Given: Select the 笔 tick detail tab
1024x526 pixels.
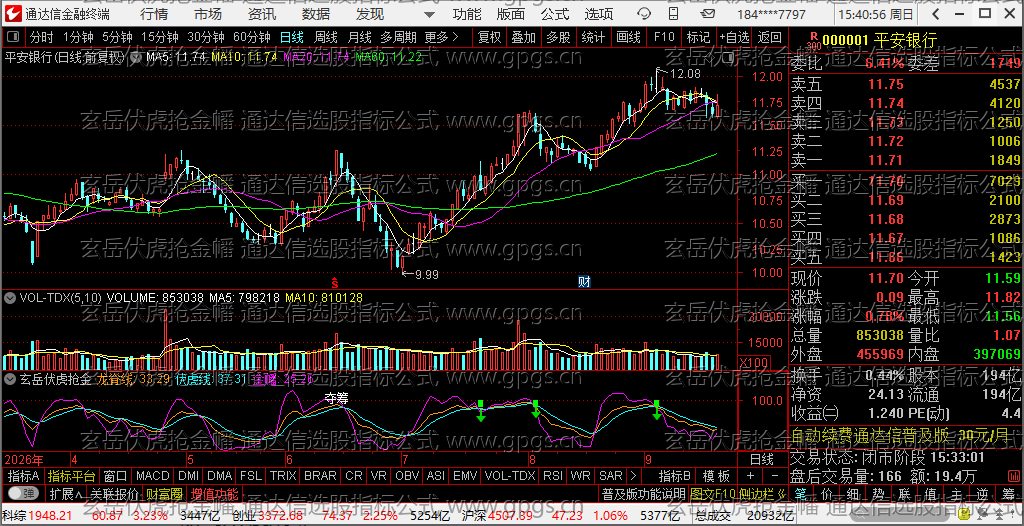Looking at the screenshot, I should [801, 493].
